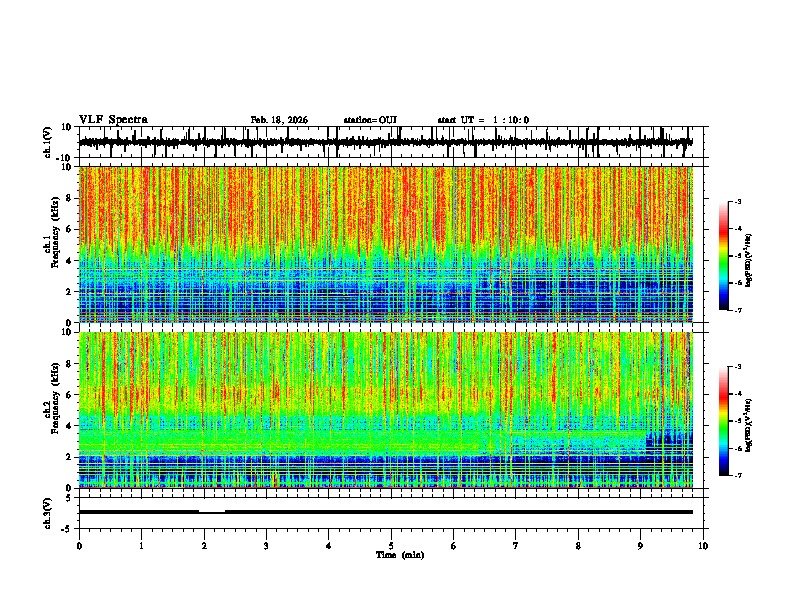The height and width of the screenshot is (612, 792).
Task: Click the "-4" label on ch.2 color bar
Action: [737, 394]
